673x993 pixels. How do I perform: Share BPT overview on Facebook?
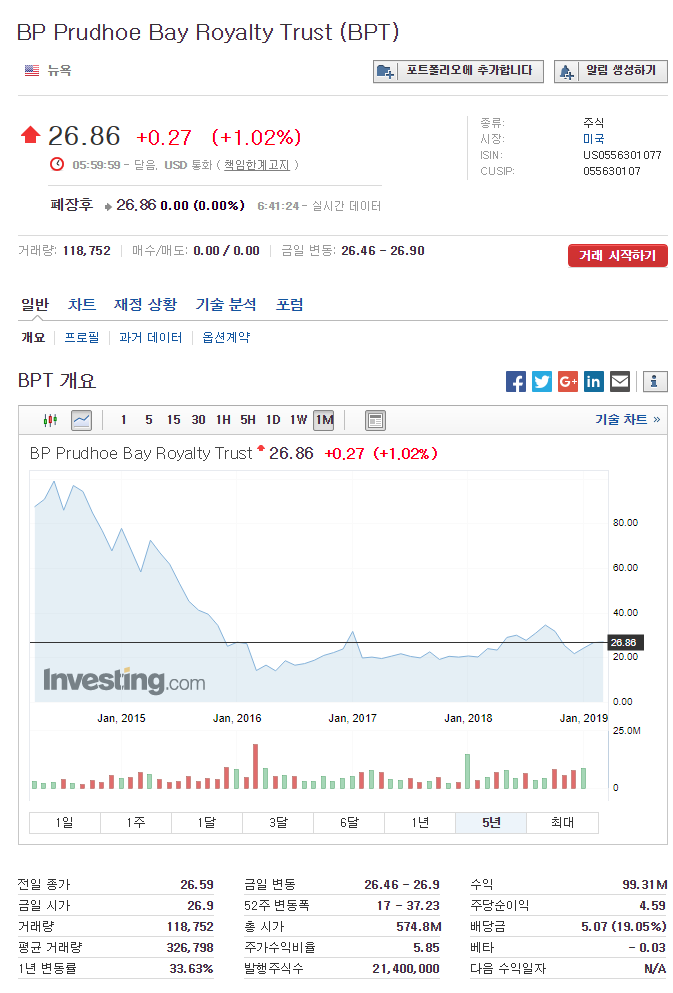516,381
